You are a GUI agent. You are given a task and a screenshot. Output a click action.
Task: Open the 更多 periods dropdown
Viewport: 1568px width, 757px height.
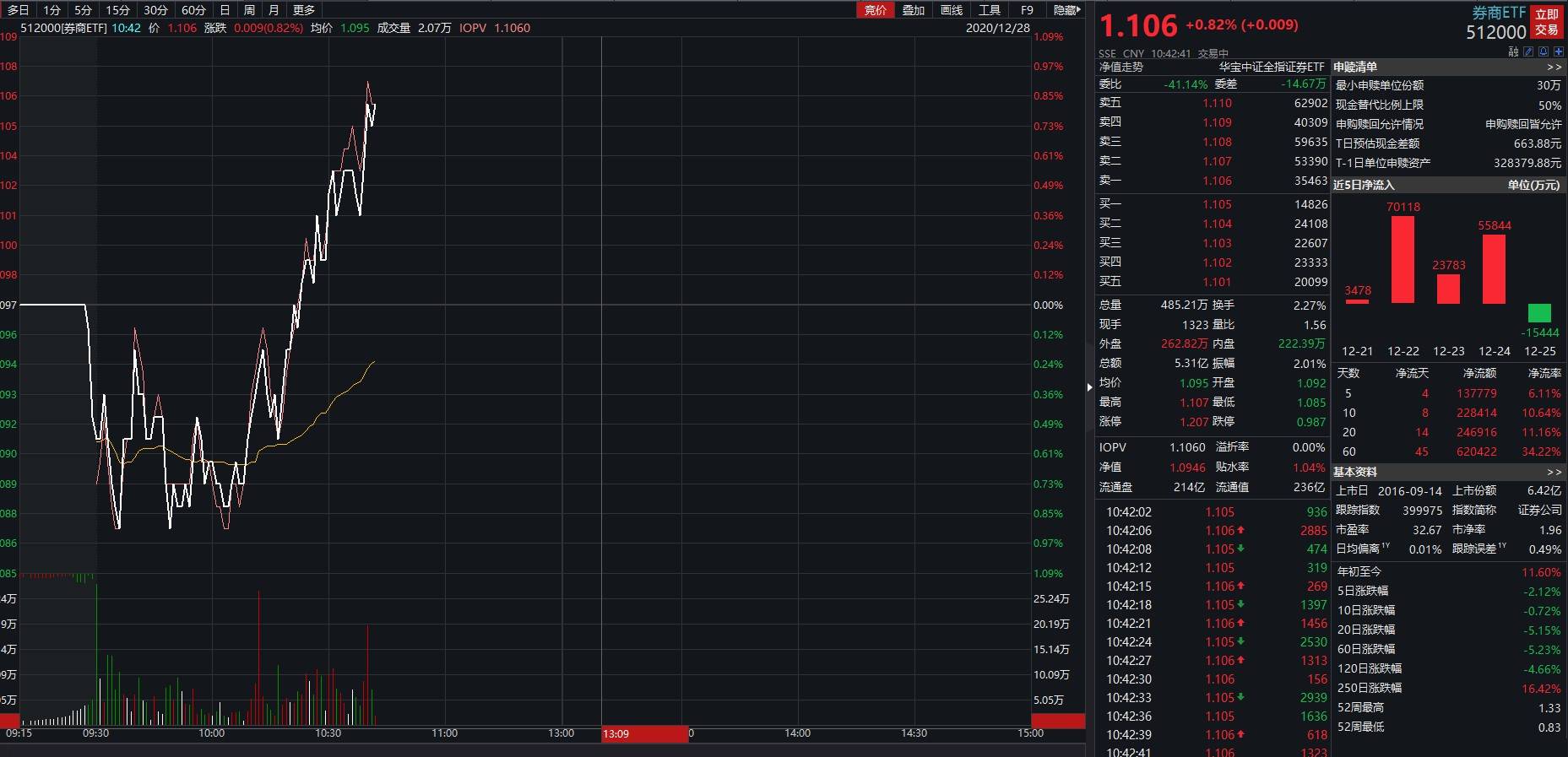coord(304,10)
